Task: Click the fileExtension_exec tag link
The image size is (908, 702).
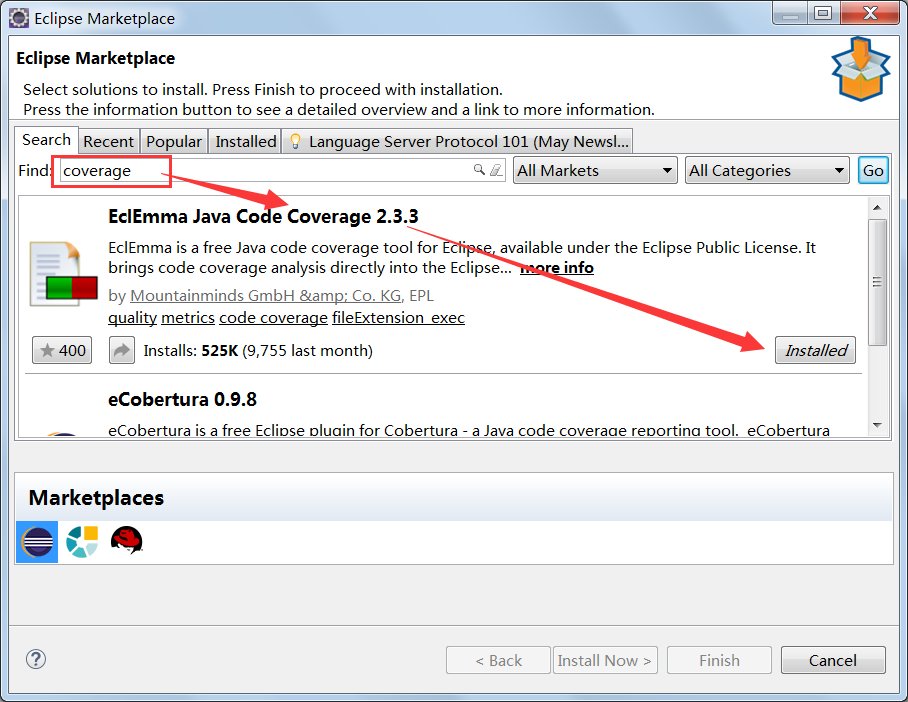Action: (x=398, y=317)
